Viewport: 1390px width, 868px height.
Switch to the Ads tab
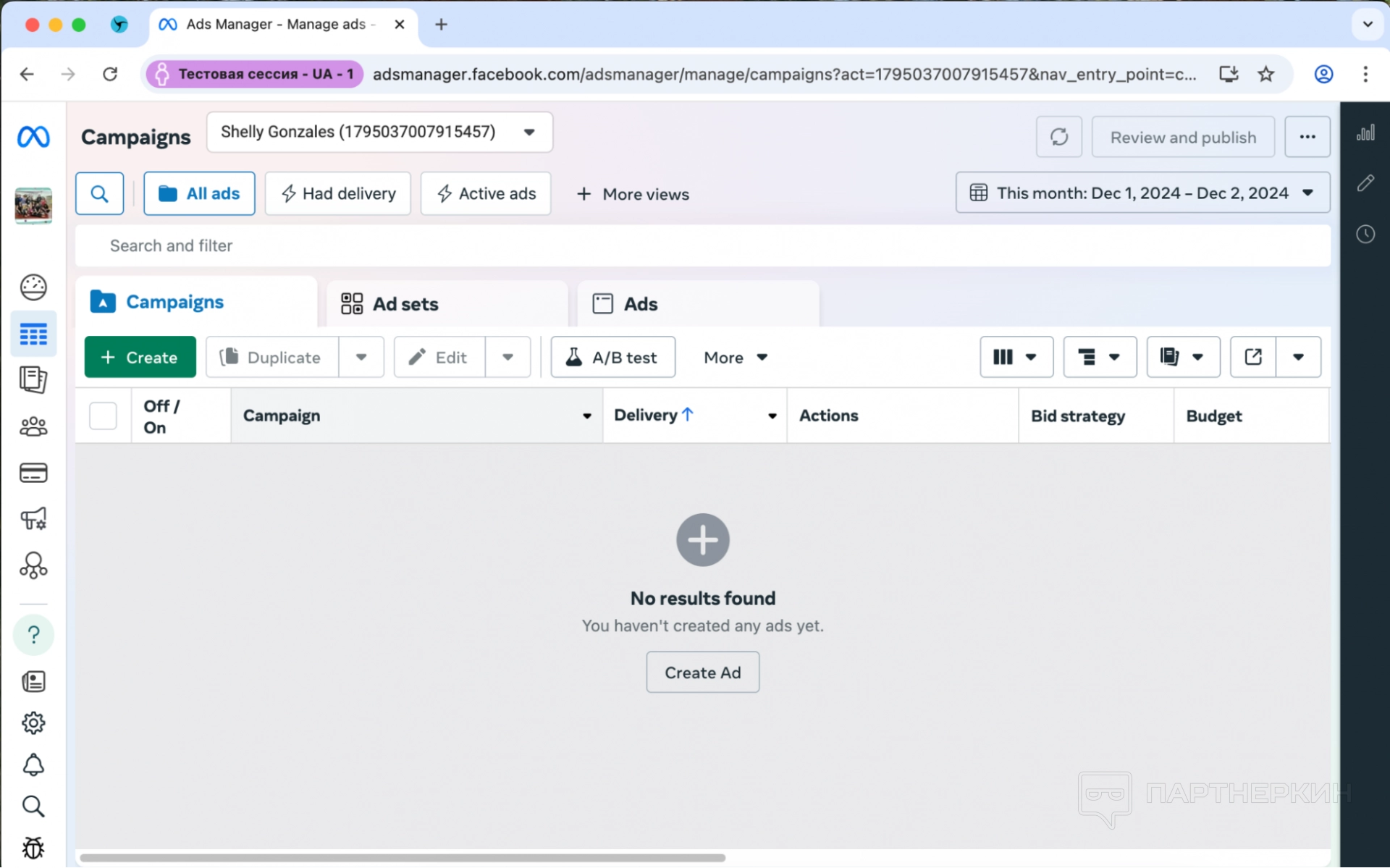(640, 304)
